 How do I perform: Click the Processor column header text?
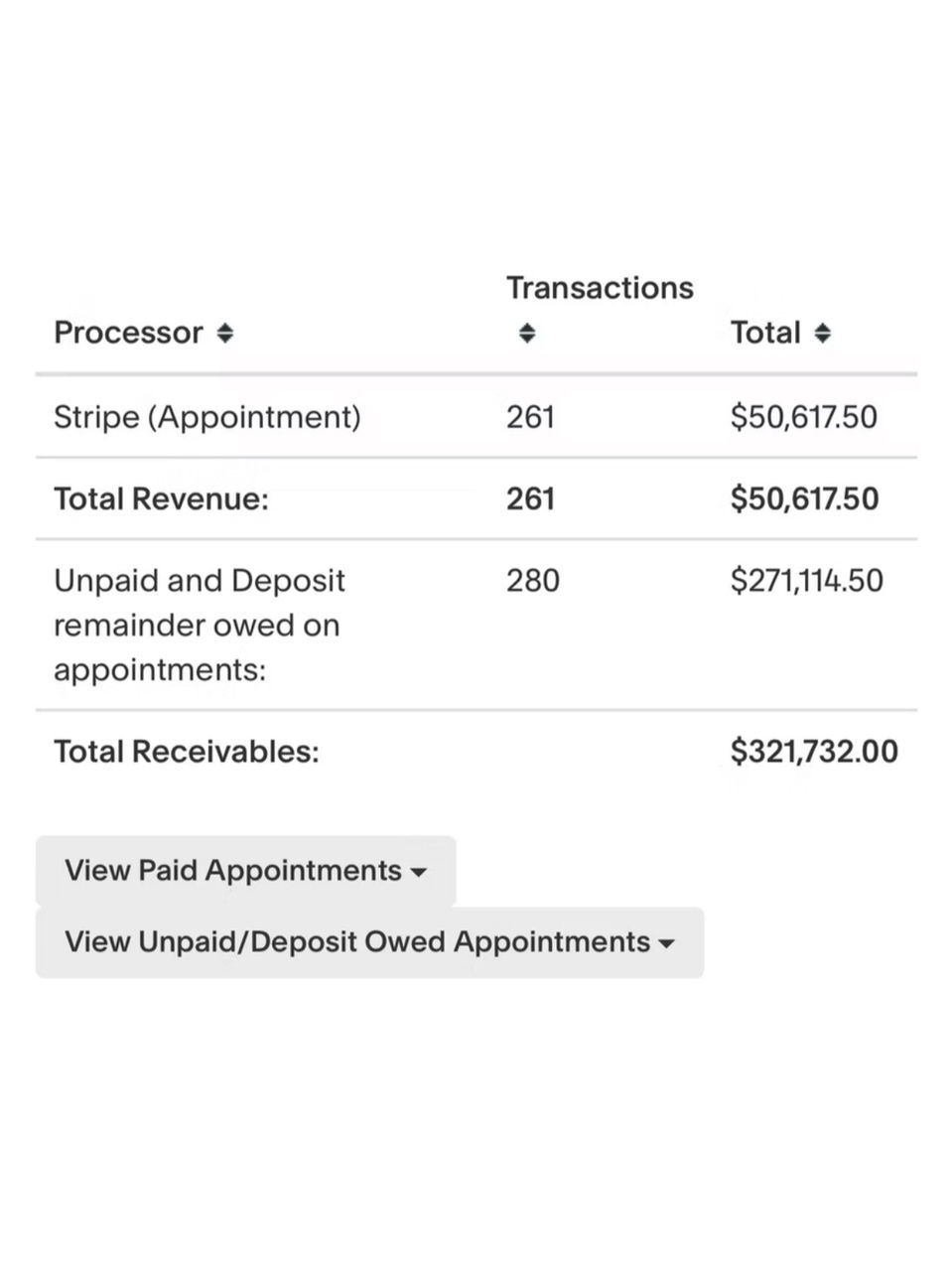click(128, 333)
